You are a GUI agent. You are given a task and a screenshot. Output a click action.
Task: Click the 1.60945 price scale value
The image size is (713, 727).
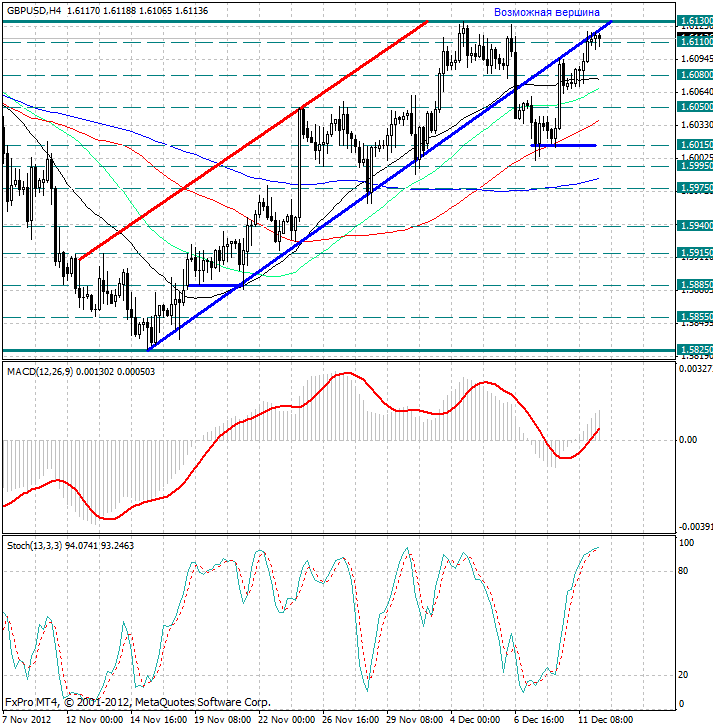click(696, 59)
